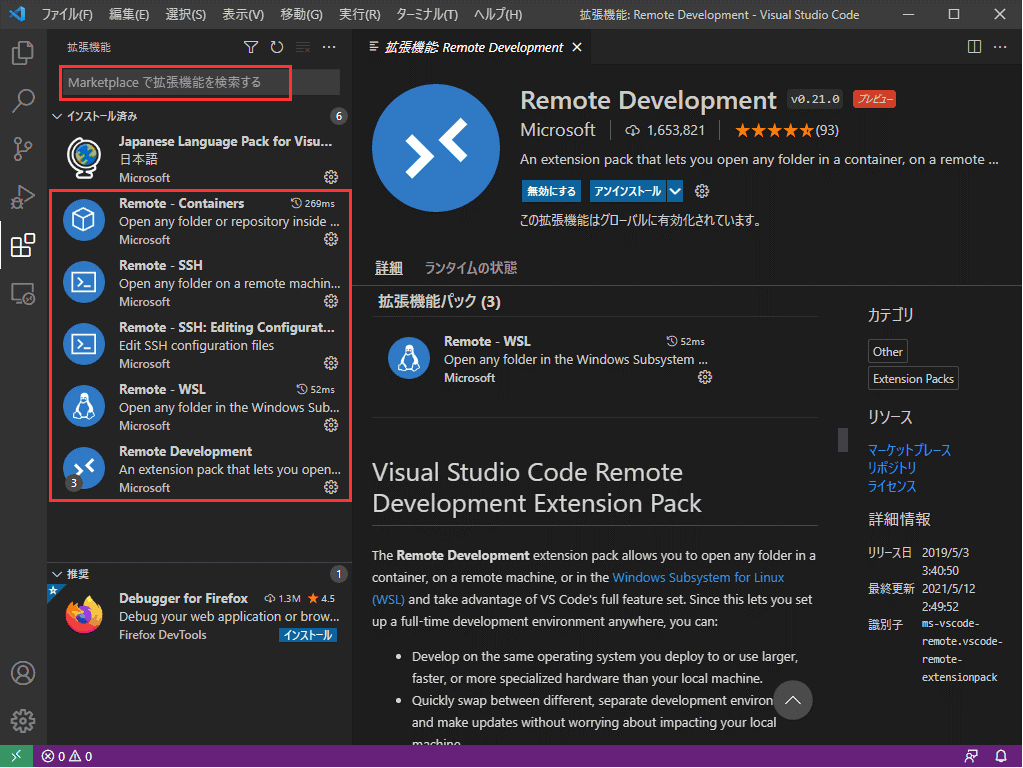Screen dimensions: 1023x768
Task: Refresh the extensions list
Action: [x=277, y=47]
